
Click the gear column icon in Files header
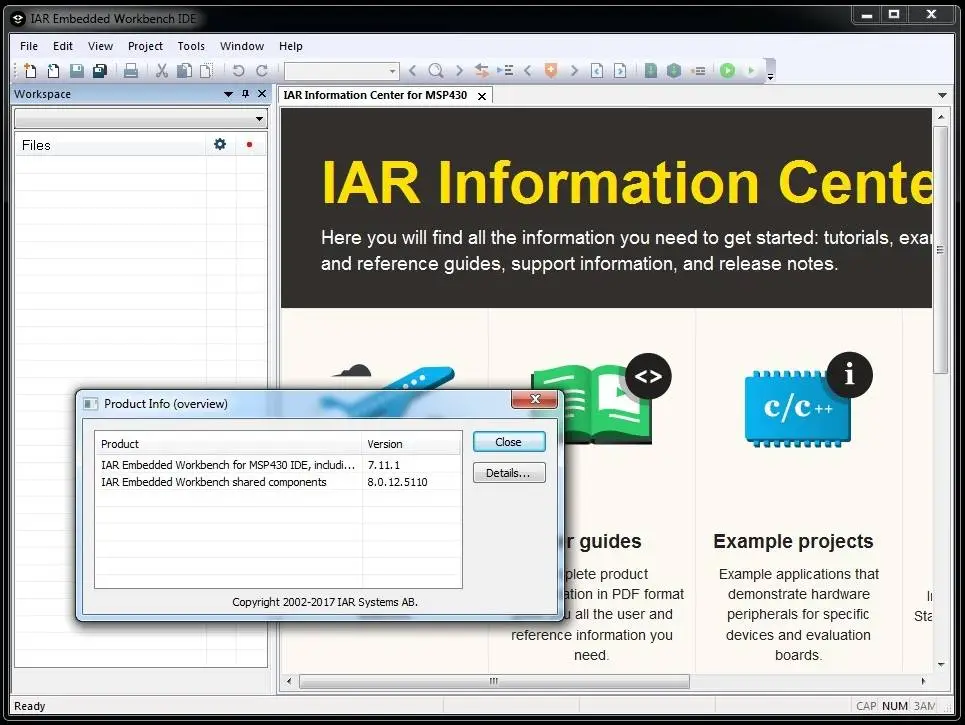click(220, 144)
